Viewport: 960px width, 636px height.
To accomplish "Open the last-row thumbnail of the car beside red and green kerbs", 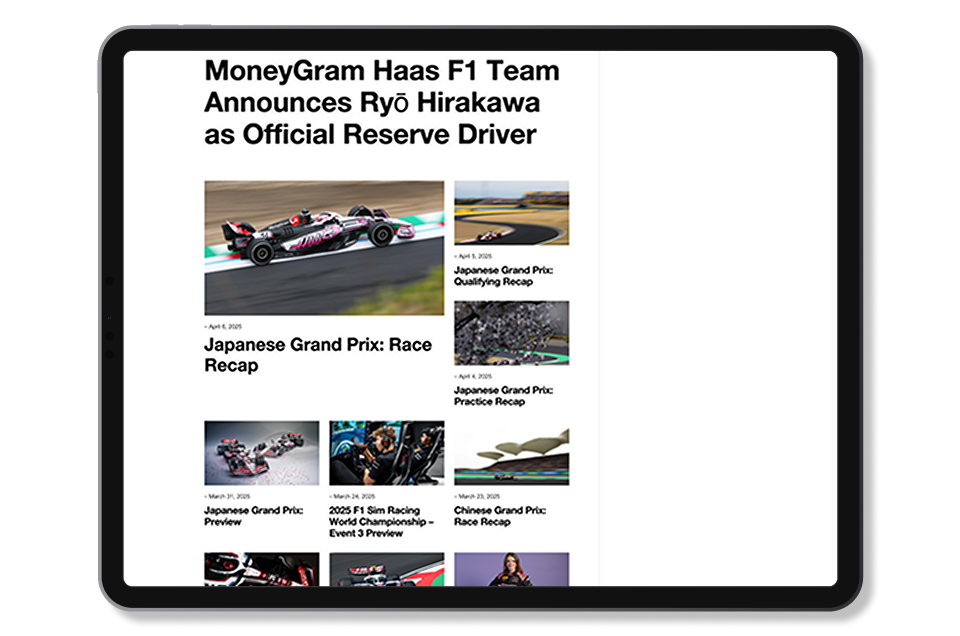I will (x=386, y=569).
